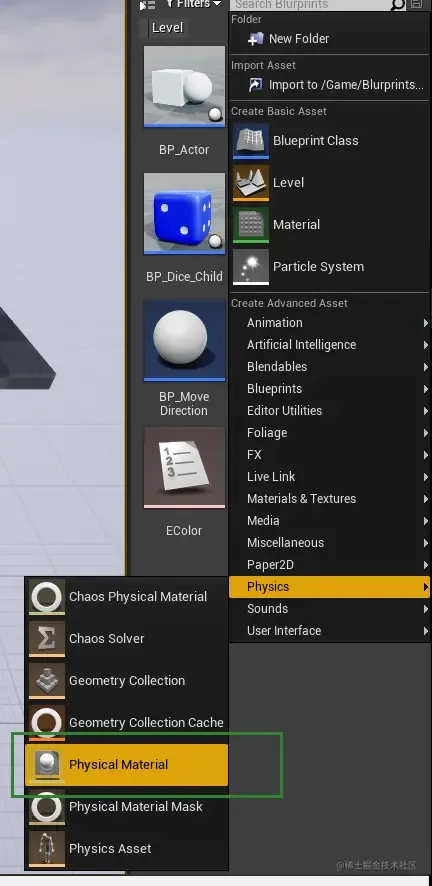
Task: Expand the Animation submenu
Action: [329, 323]
